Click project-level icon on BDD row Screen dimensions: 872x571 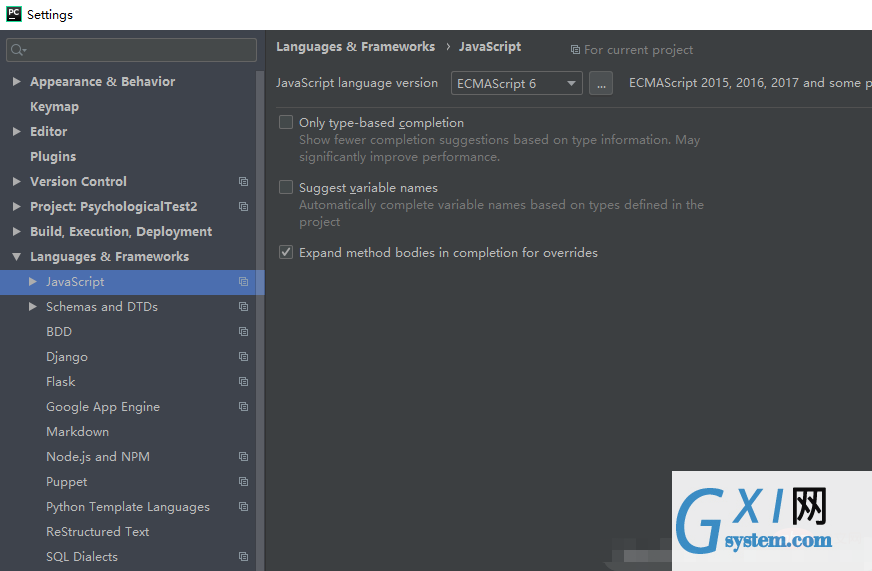point(243,332)
